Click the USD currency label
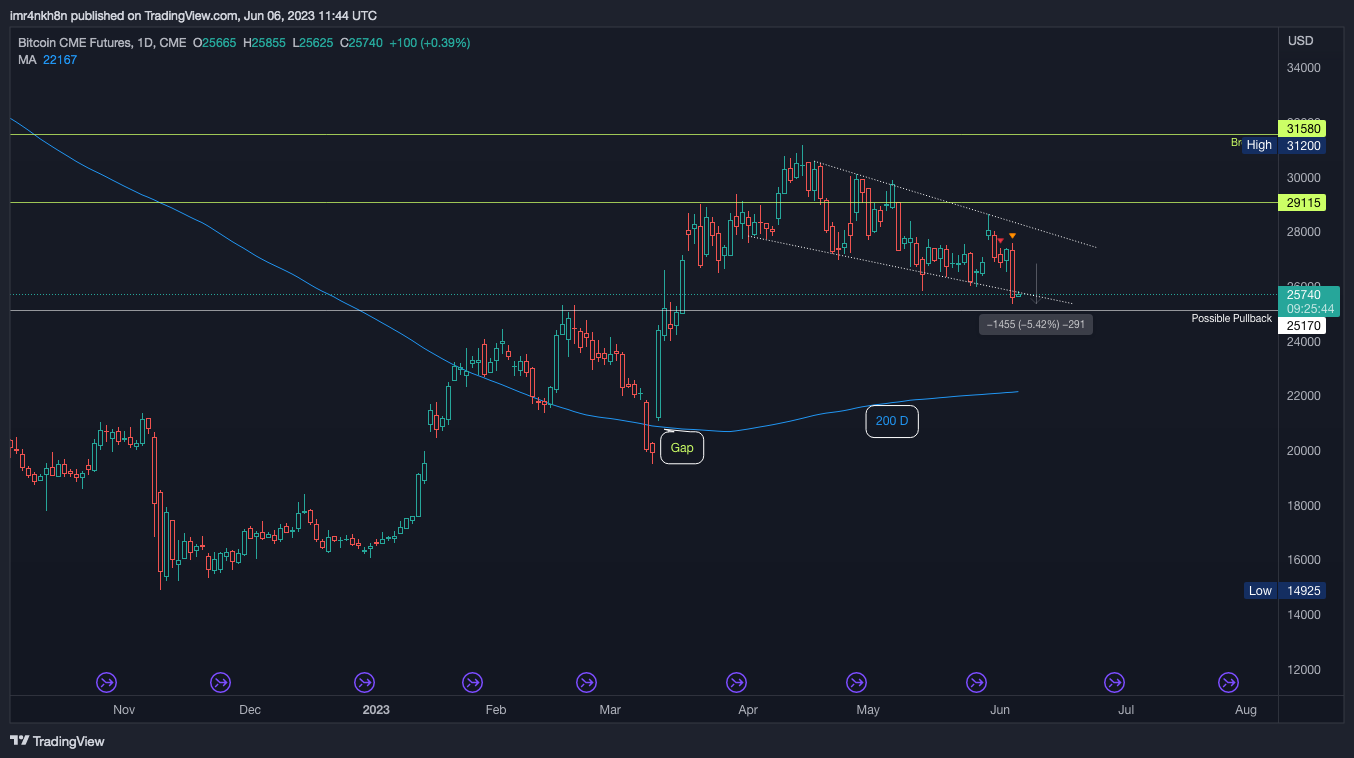Viewport: 1354px width, 758px height. pyautogui.click(x=1301, y=41)
